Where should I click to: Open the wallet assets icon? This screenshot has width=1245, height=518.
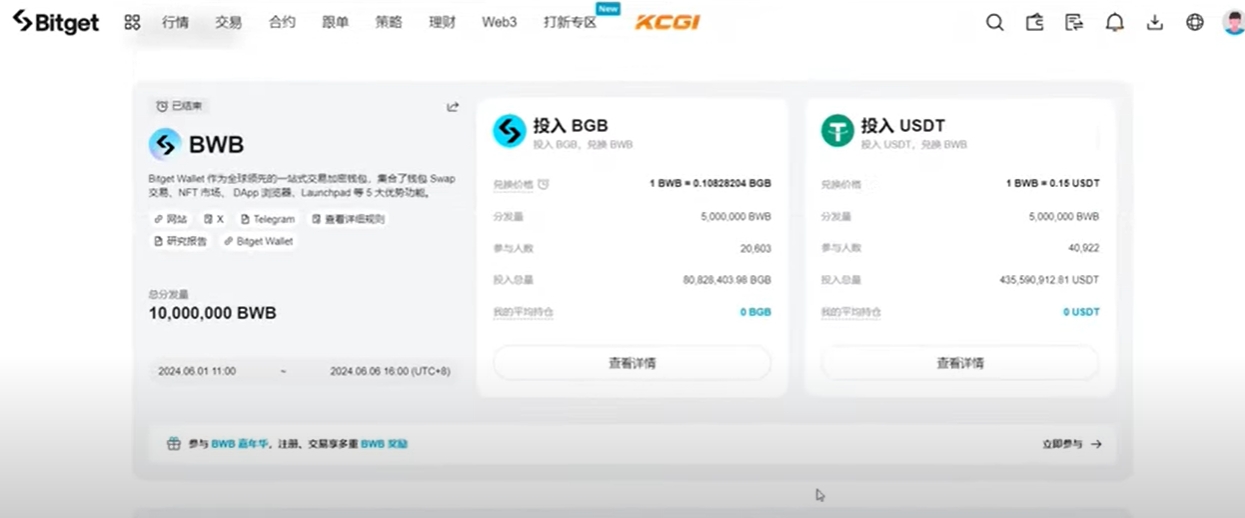pyautogui.click(x=1035, y=22)
